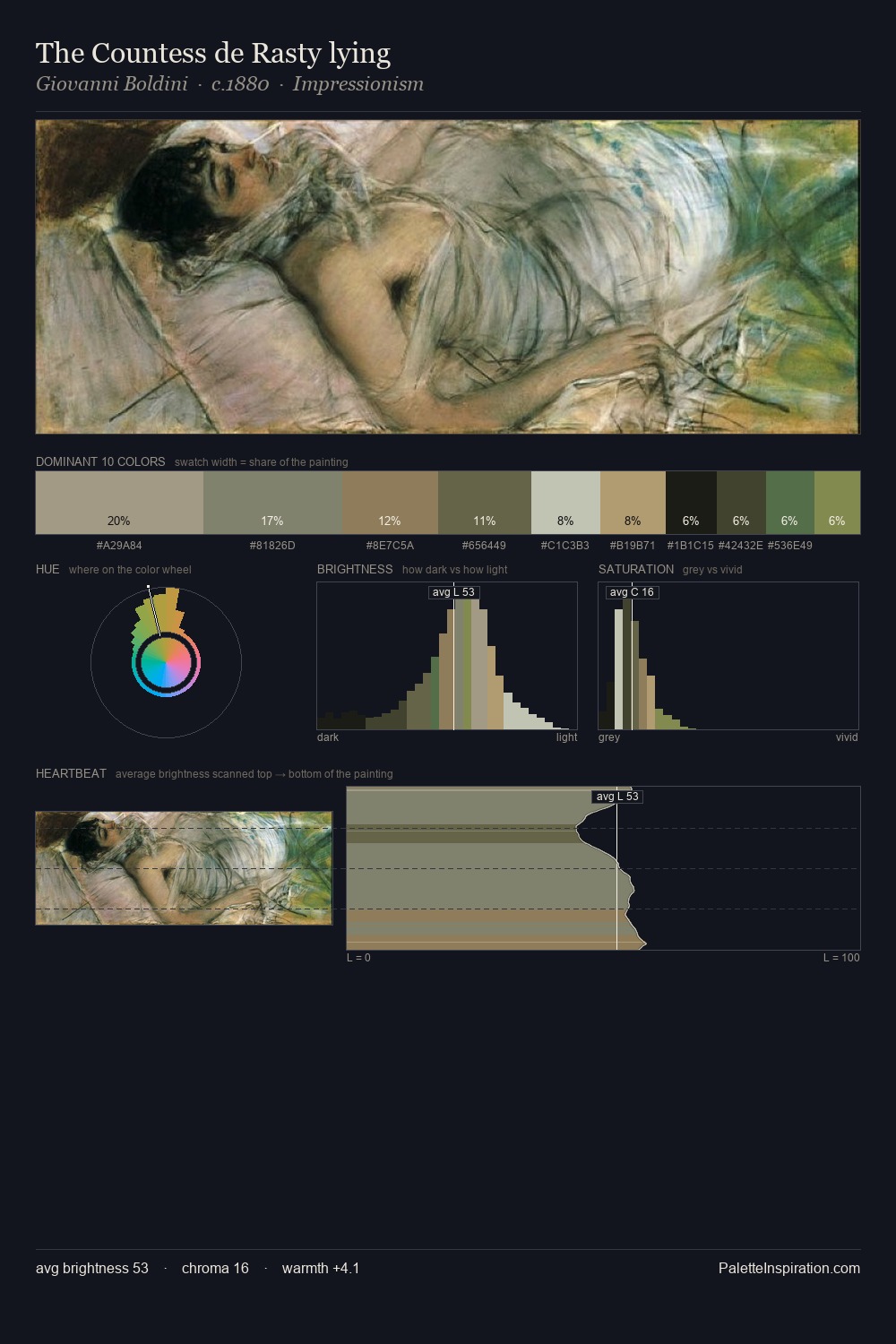896x1344 pixels.
Task: Click the title "The Countess de Rasty lying"
Action: pyautogui.click(x=213, y=53)
